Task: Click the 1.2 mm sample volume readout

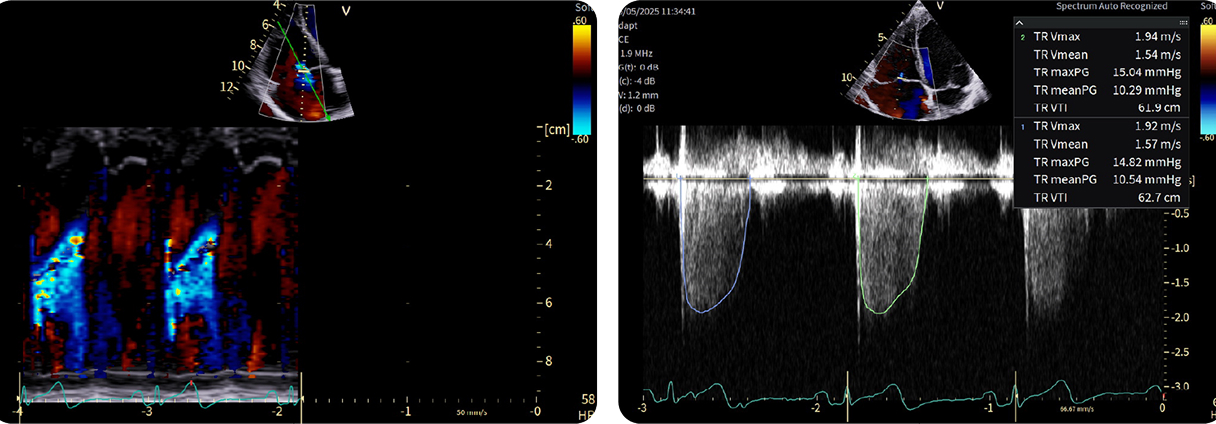Action: [x=641, y=95]
